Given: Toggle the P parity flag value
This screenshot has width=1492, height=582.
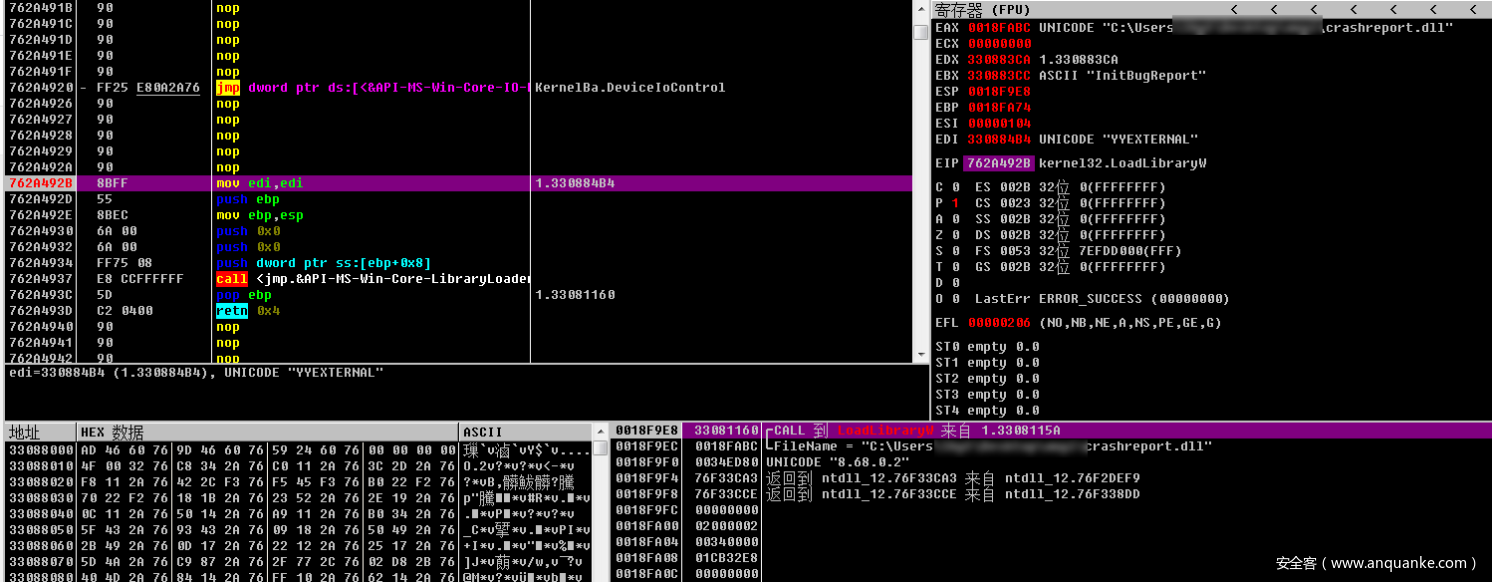Looking at the screenshot, I should [x=955, y=203].
